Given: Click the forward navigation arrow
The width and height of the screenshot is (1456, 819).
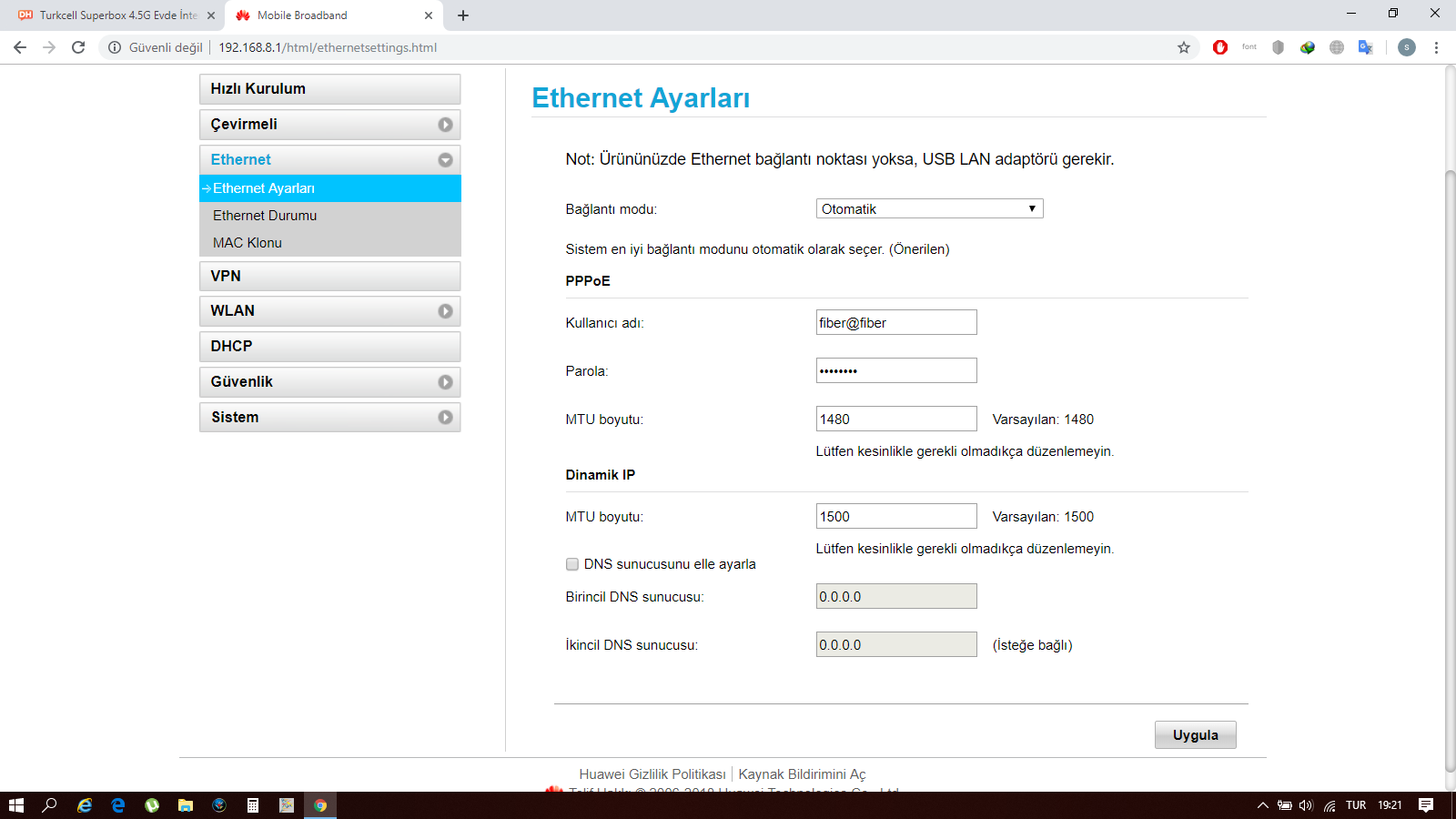Looking at the screenshot, I should tap(49, 47).
